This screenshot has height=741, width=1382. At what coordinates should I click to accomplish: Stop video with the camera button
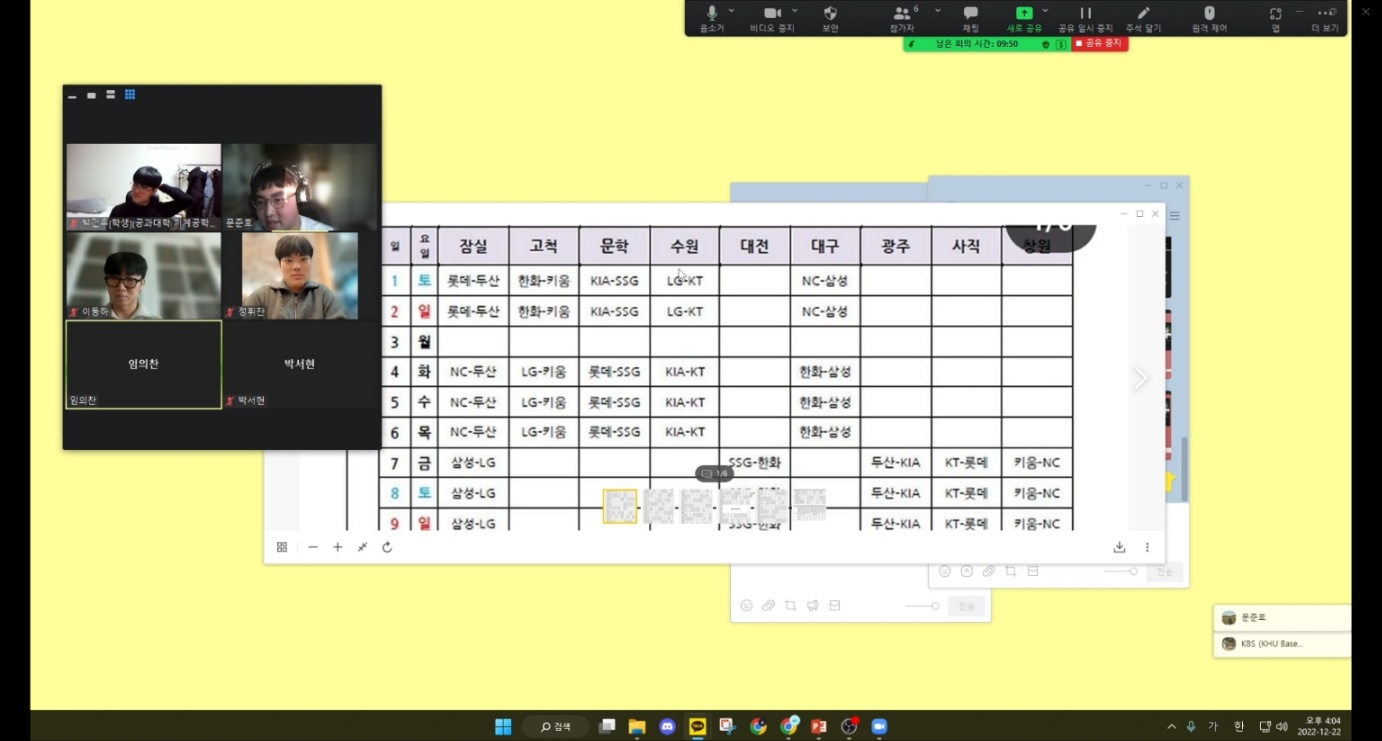tap(772, 17)
